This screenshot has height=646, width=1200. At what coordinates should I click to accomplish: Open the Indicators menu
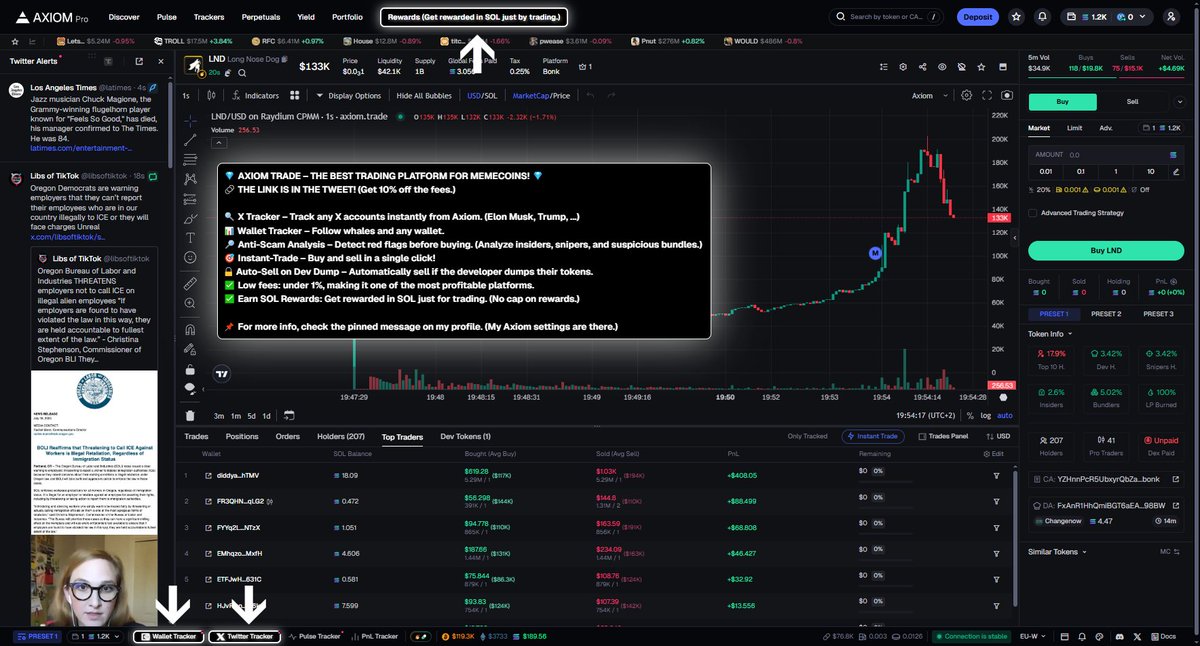tap(254, 95)
